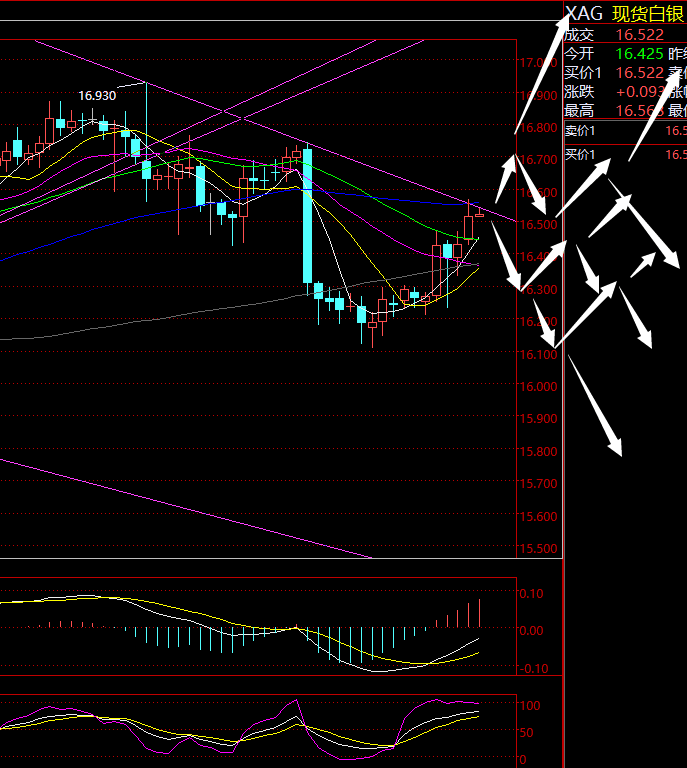This screenshot has width=687, height=768.
Task: Click the 成交 label in the quote panel
Action: pos(579,35)
